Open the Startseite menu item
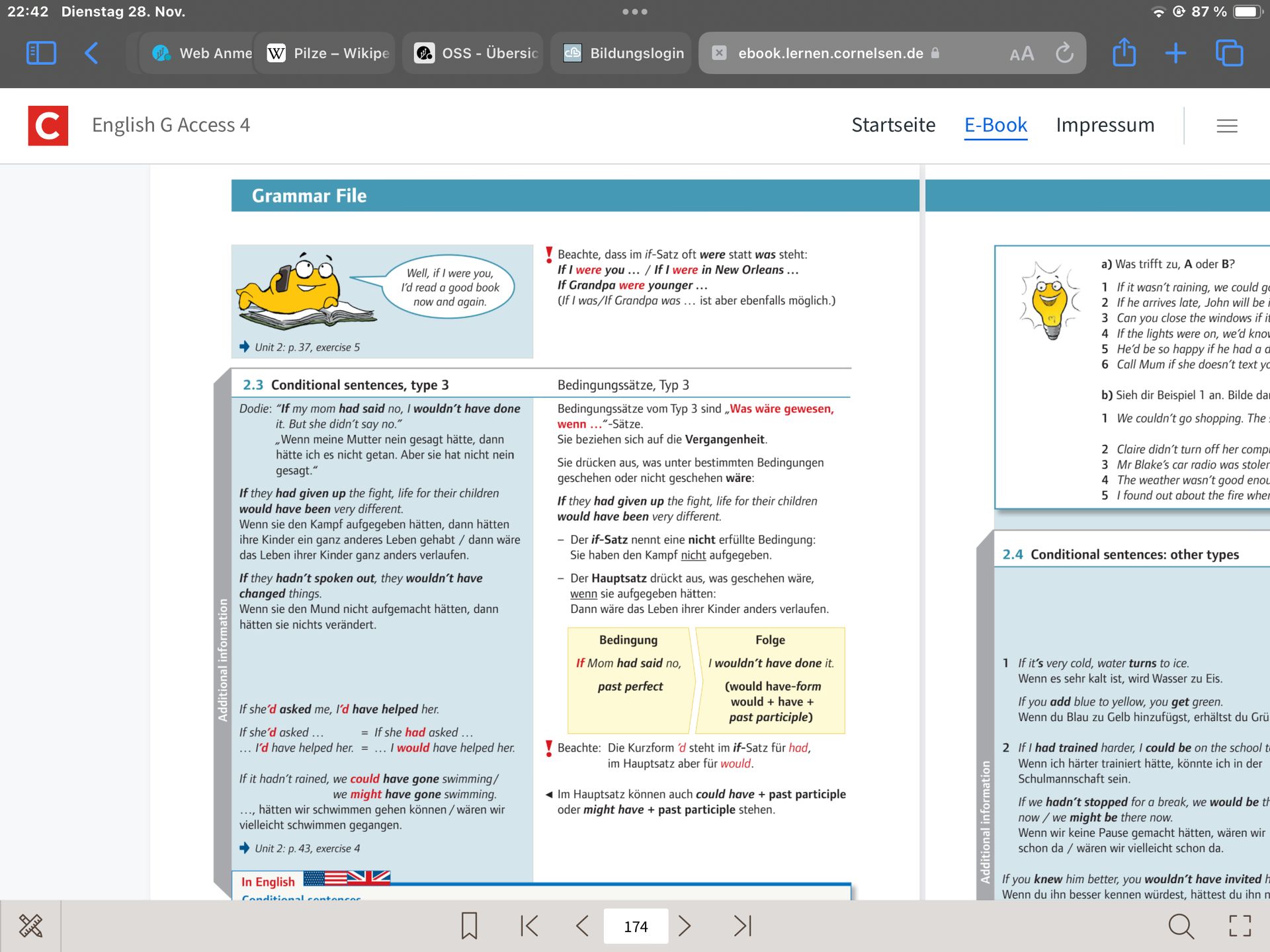The image size is (1270, 952). pyautogui.click(x=893, y=125)
